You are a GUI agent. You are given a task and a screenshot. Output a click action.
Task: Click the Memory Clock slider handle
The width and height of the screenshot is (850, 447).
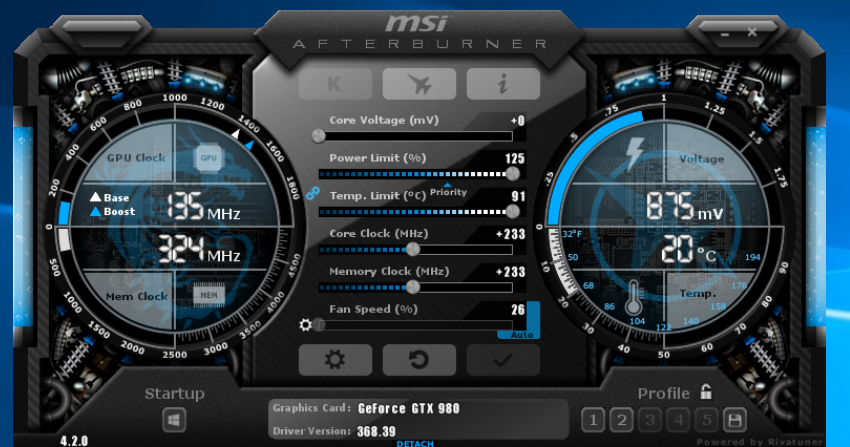[x=413, y=287]
